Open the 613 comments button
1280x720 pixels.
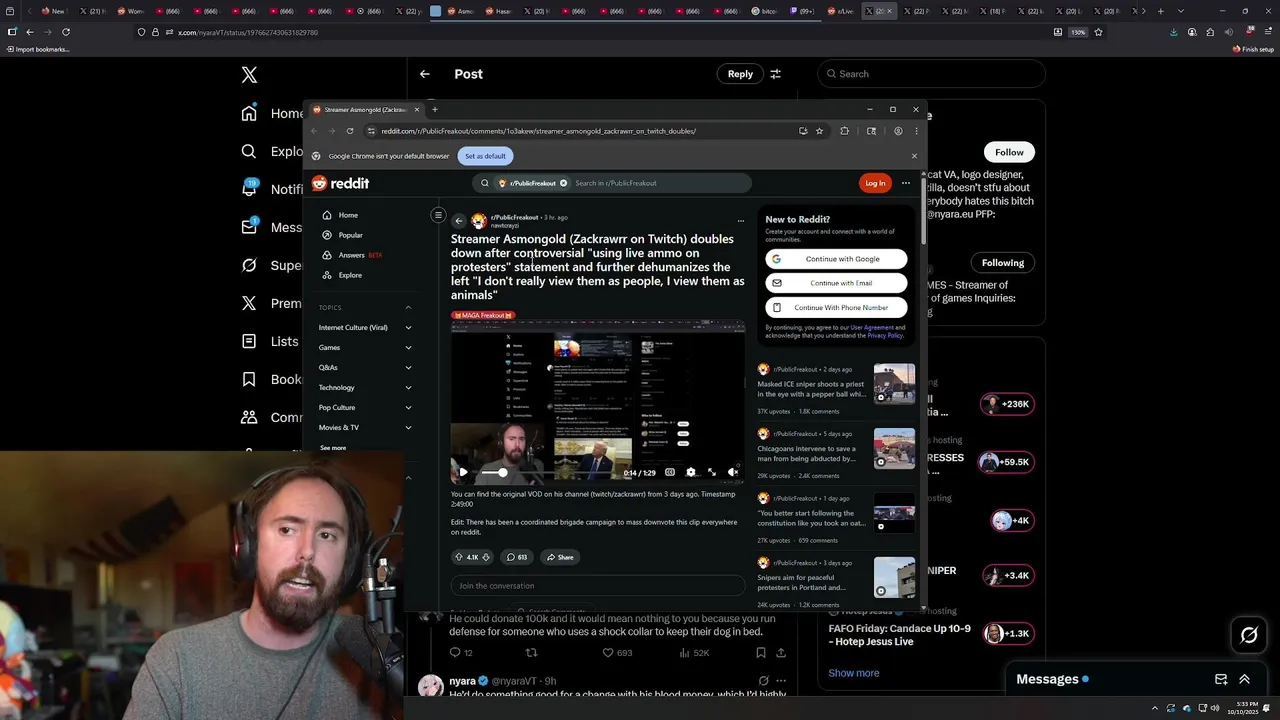point(517,557)
